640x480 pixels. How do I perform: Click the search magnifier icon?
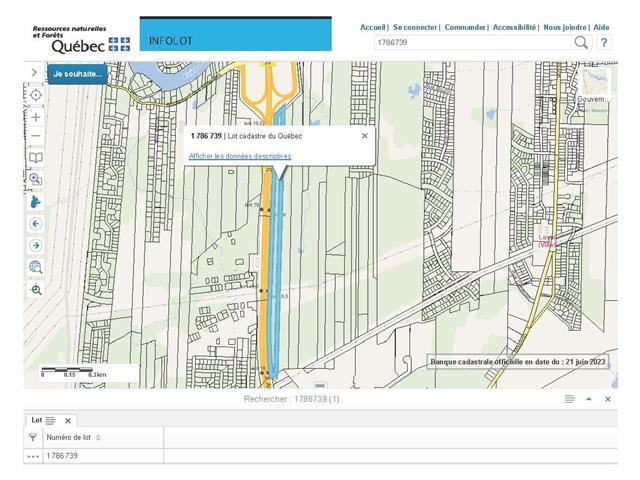pyautogui.click(x=581, y=43)
